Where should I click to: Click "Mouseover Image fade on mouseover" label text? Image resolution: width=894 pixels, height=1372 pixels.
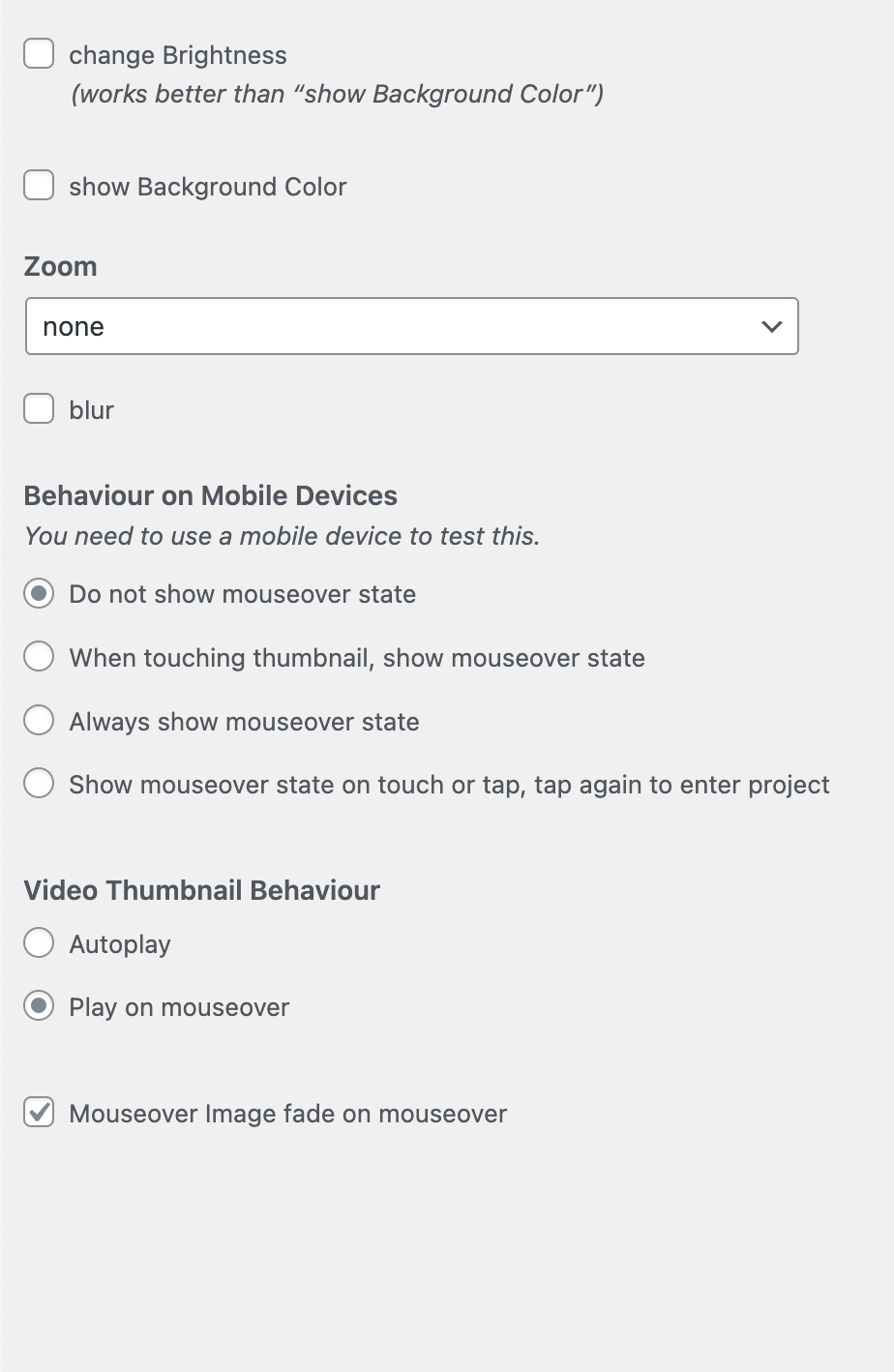click(x=288, y=1114)
